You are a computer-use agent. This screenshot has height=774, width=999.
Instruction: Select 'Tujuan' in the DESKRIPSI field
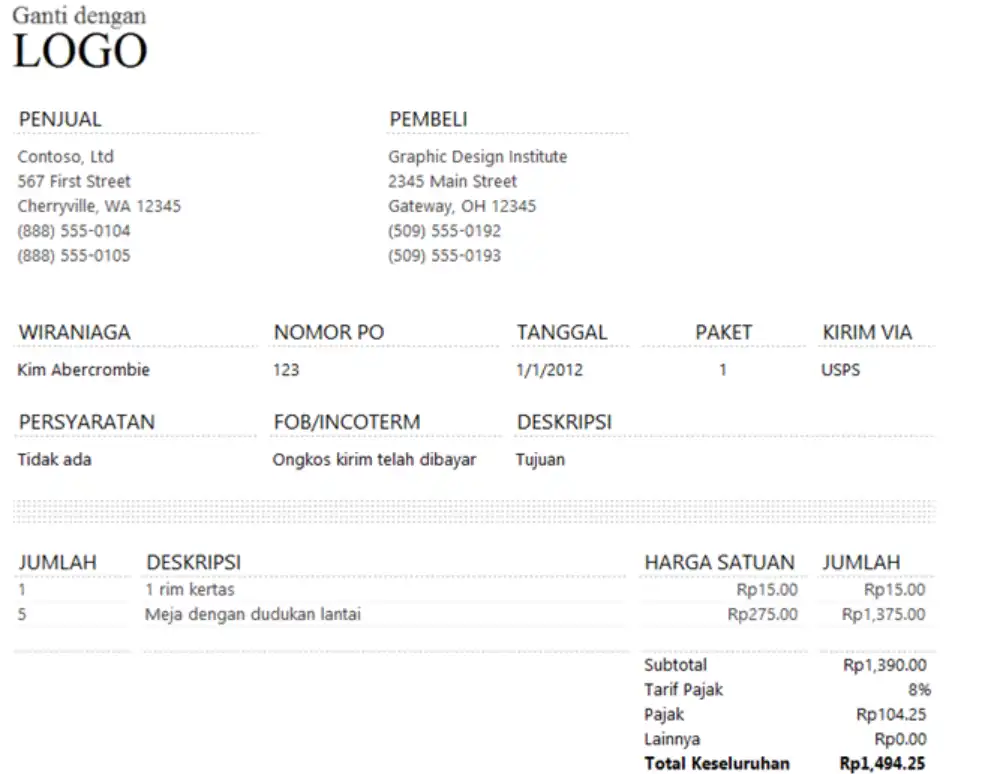pyautogui.click(x=540, y=460)
